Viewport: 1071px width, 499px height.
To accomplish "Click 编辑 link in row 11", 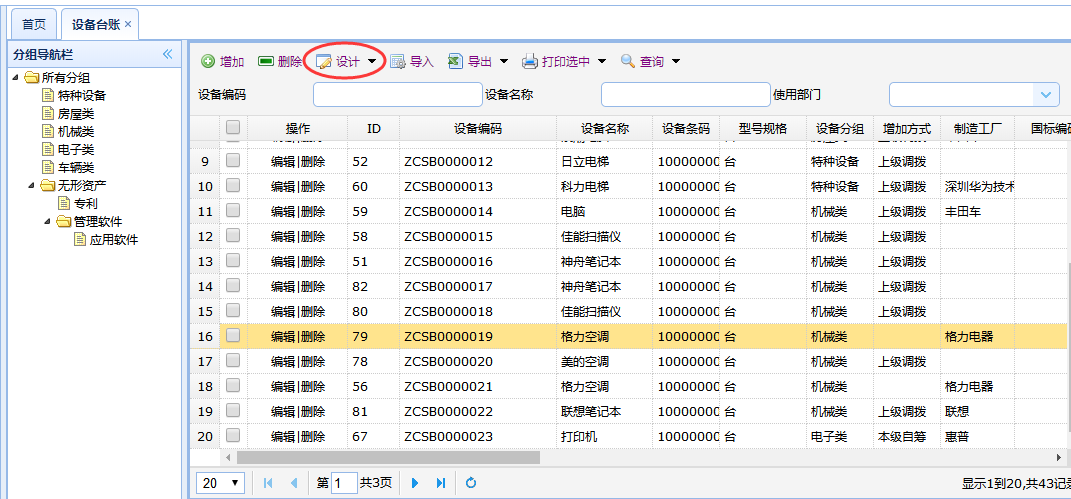I will click(x=283, y=211).
